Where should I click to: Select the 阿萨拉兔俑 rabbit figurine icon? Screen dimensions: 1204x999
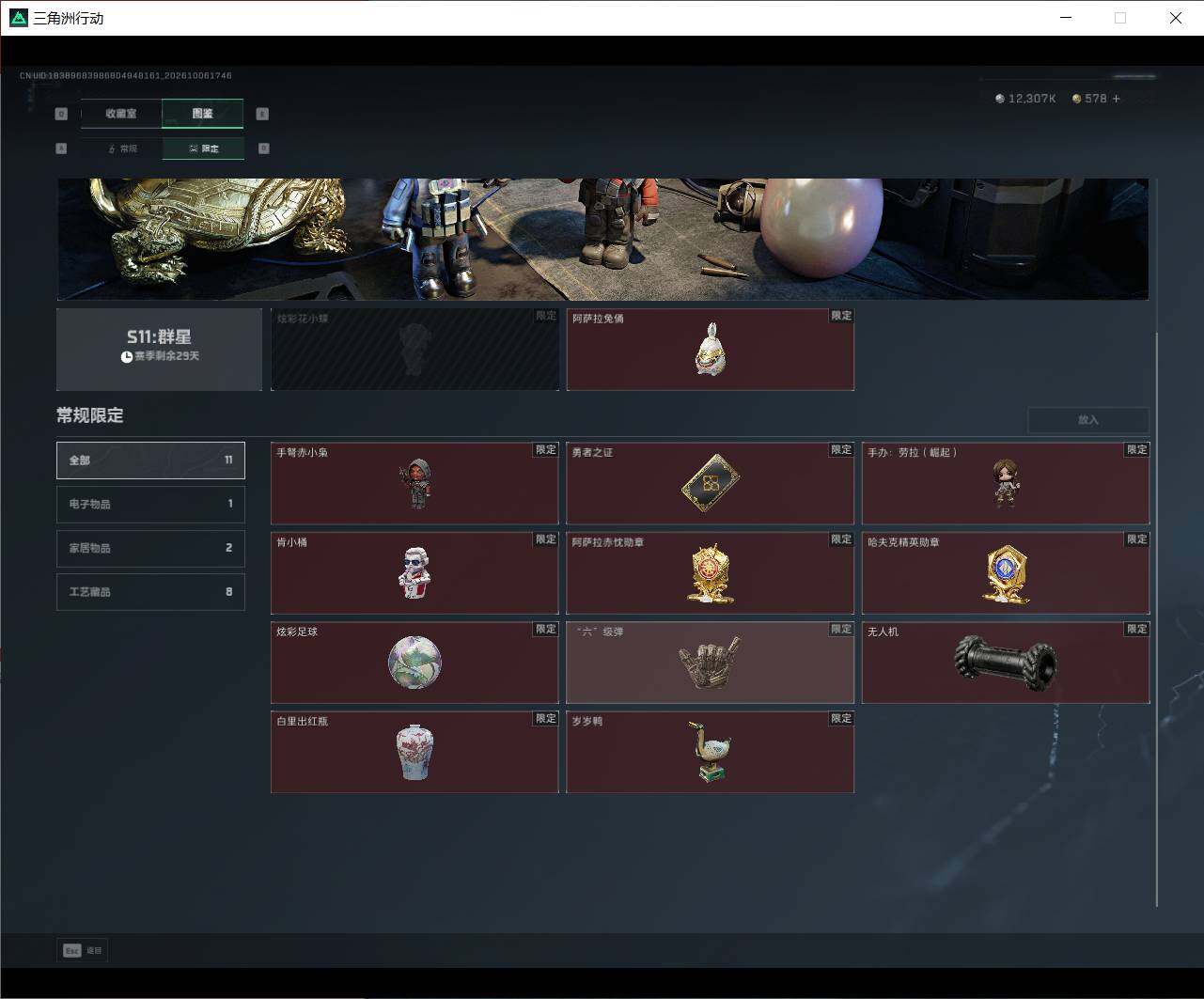coord(711,350)
